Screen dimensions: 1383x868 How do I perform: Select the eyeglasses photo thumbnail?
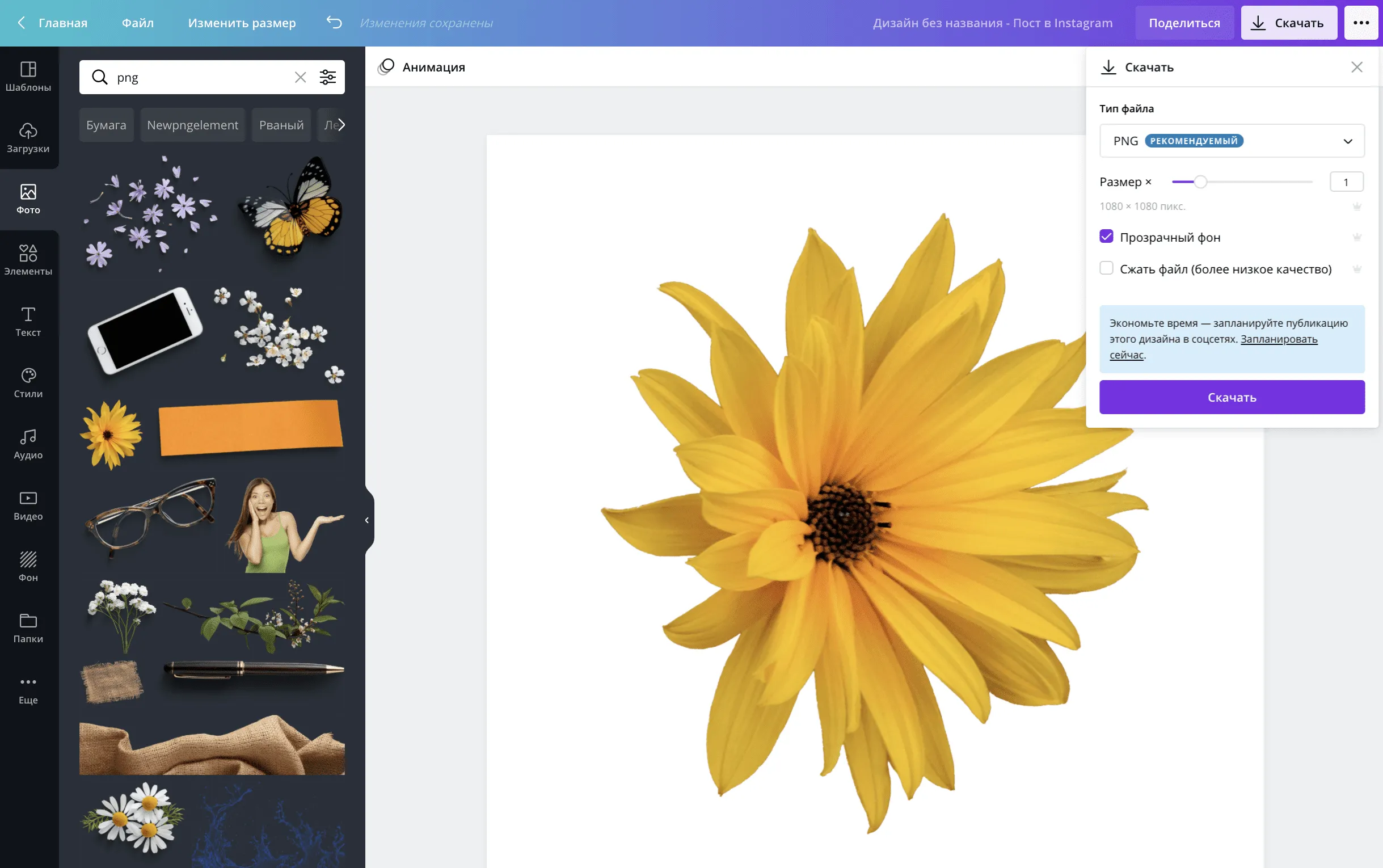(150, 517)
